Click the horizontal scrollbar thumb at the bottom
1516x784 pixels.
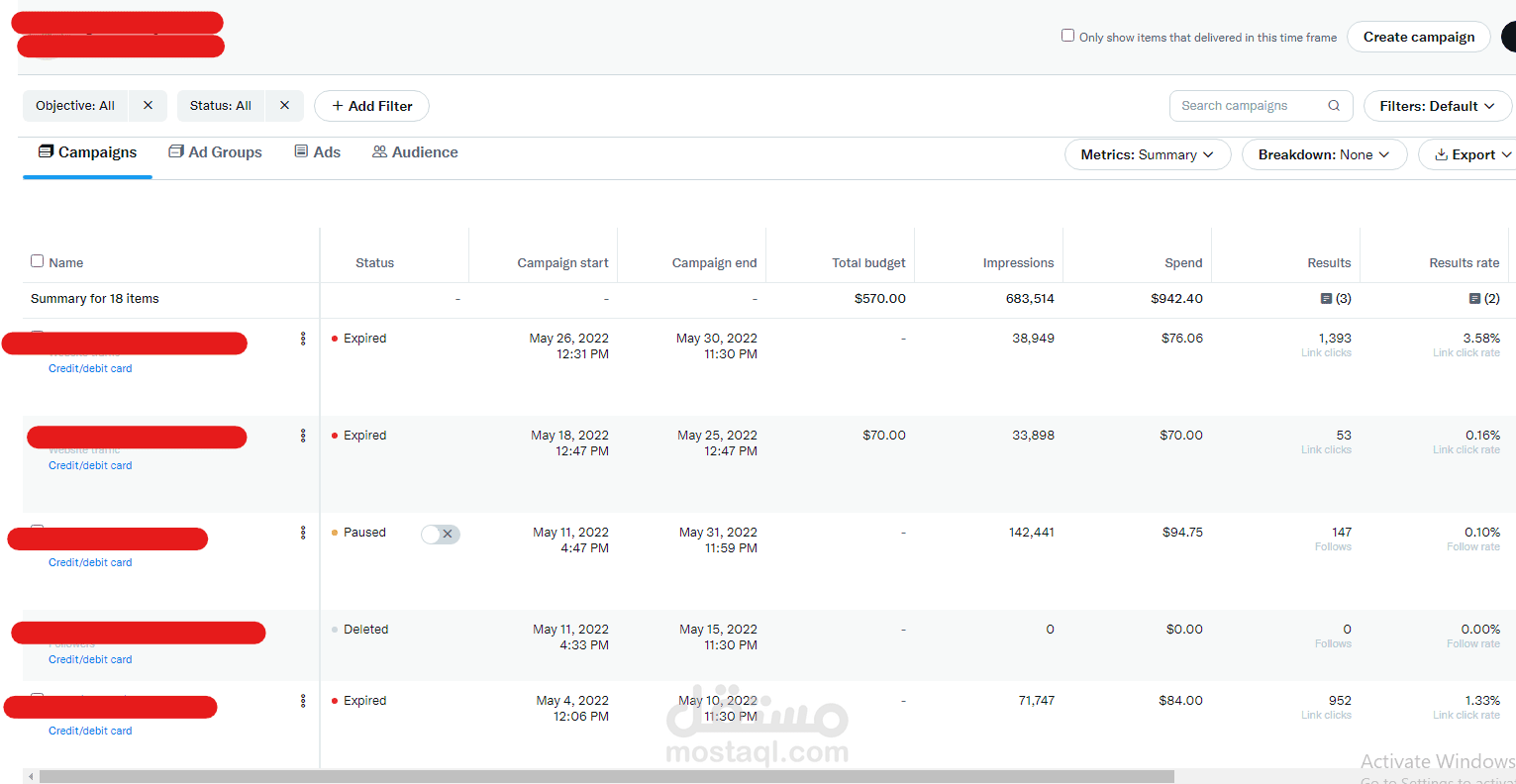pos(607,777)
